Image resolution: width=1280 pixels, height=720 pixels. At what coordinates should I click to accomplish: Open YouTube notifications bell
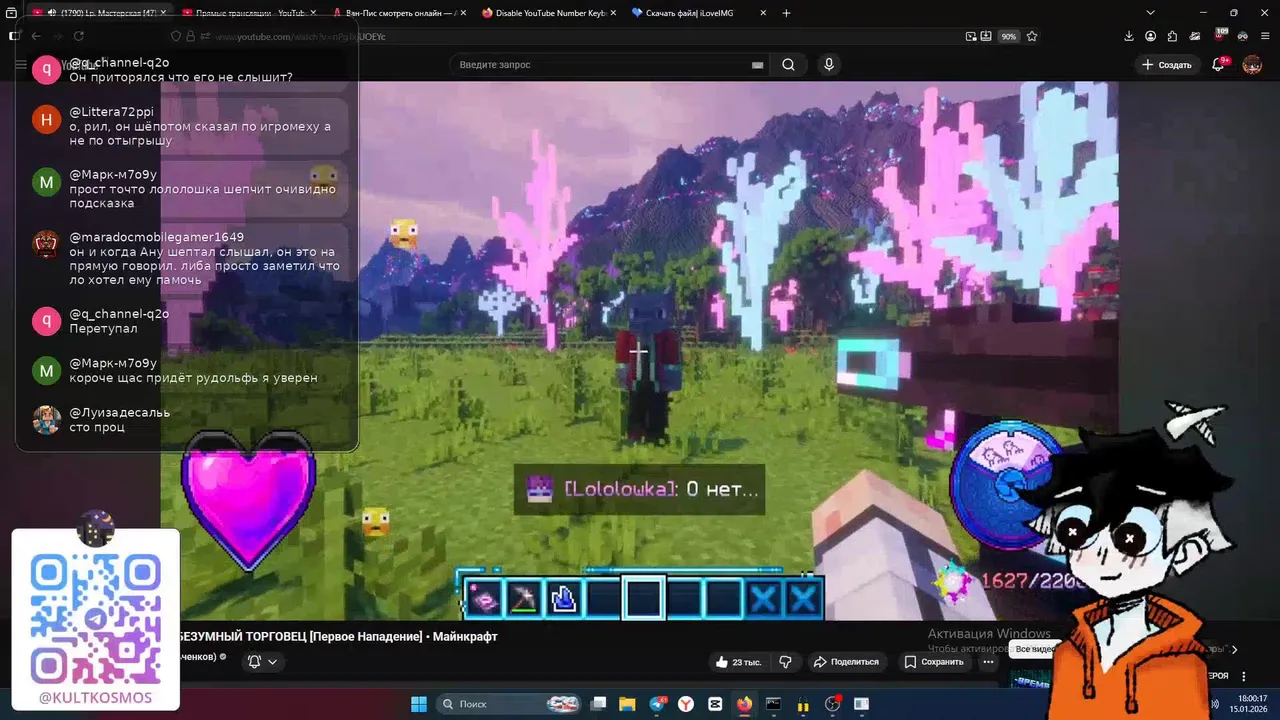tap(1218, 65)
